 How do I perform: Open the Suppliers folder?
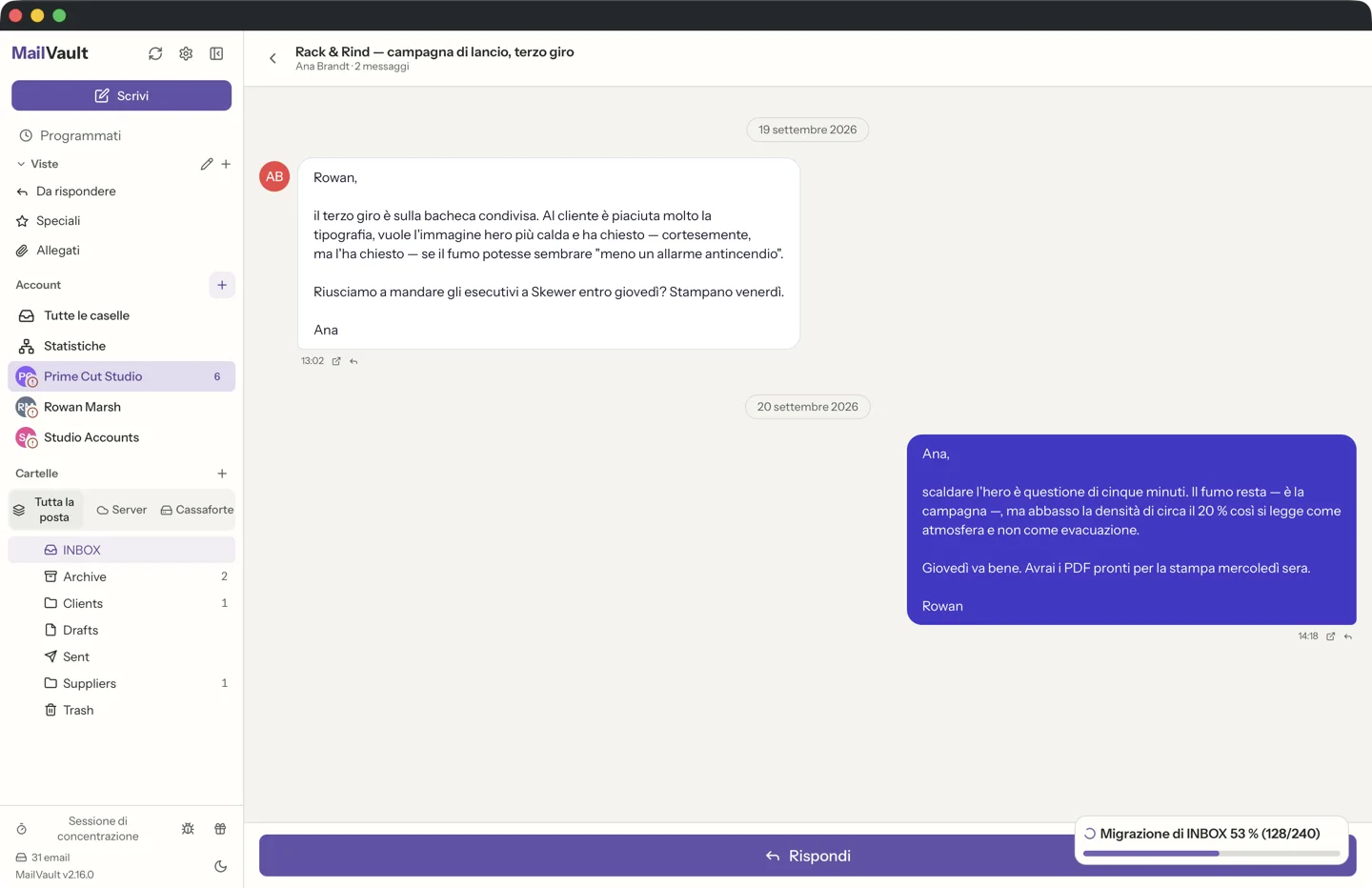tap(121, 683)
